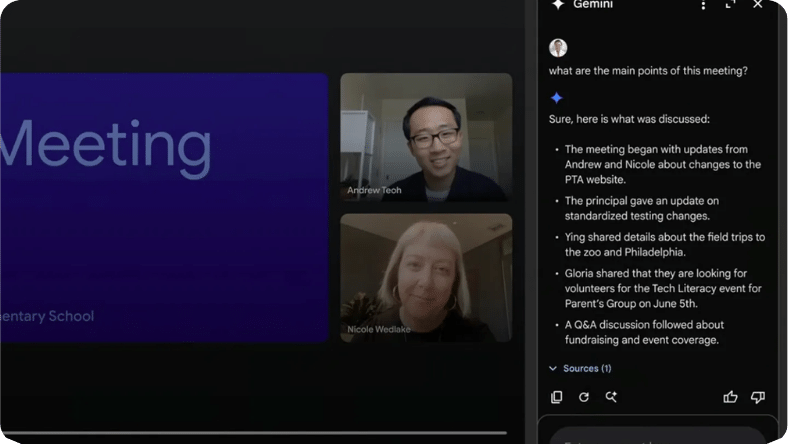Close the Gemini side panel
The width and height of the screenshot is (788, 444).
point(757,4)
